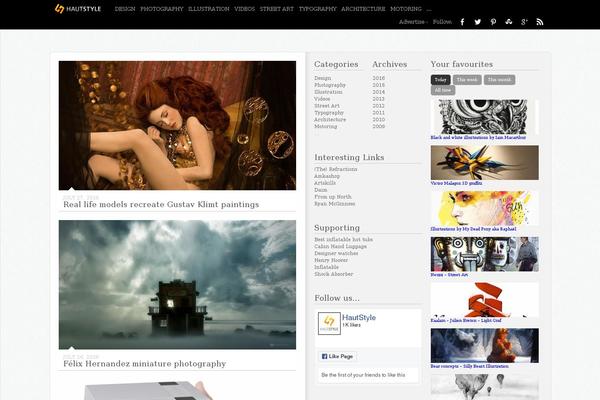The image size is (600, 400).
Task: Open the bear concepts illustration thumbnail
Action: point(484,345)
